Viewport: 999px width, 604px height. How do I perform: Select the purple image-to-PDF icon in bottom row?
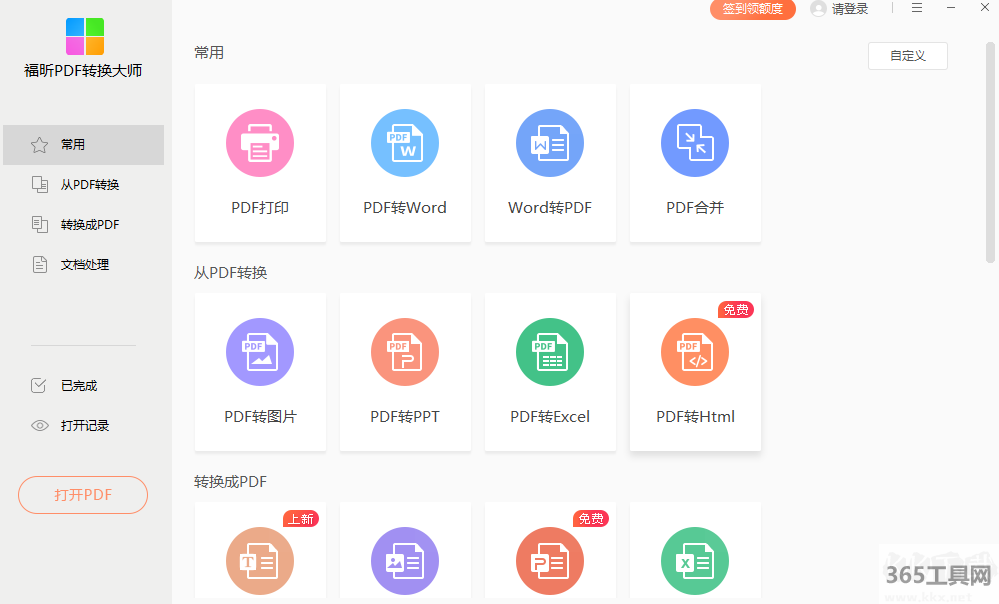tap(405, 561)
